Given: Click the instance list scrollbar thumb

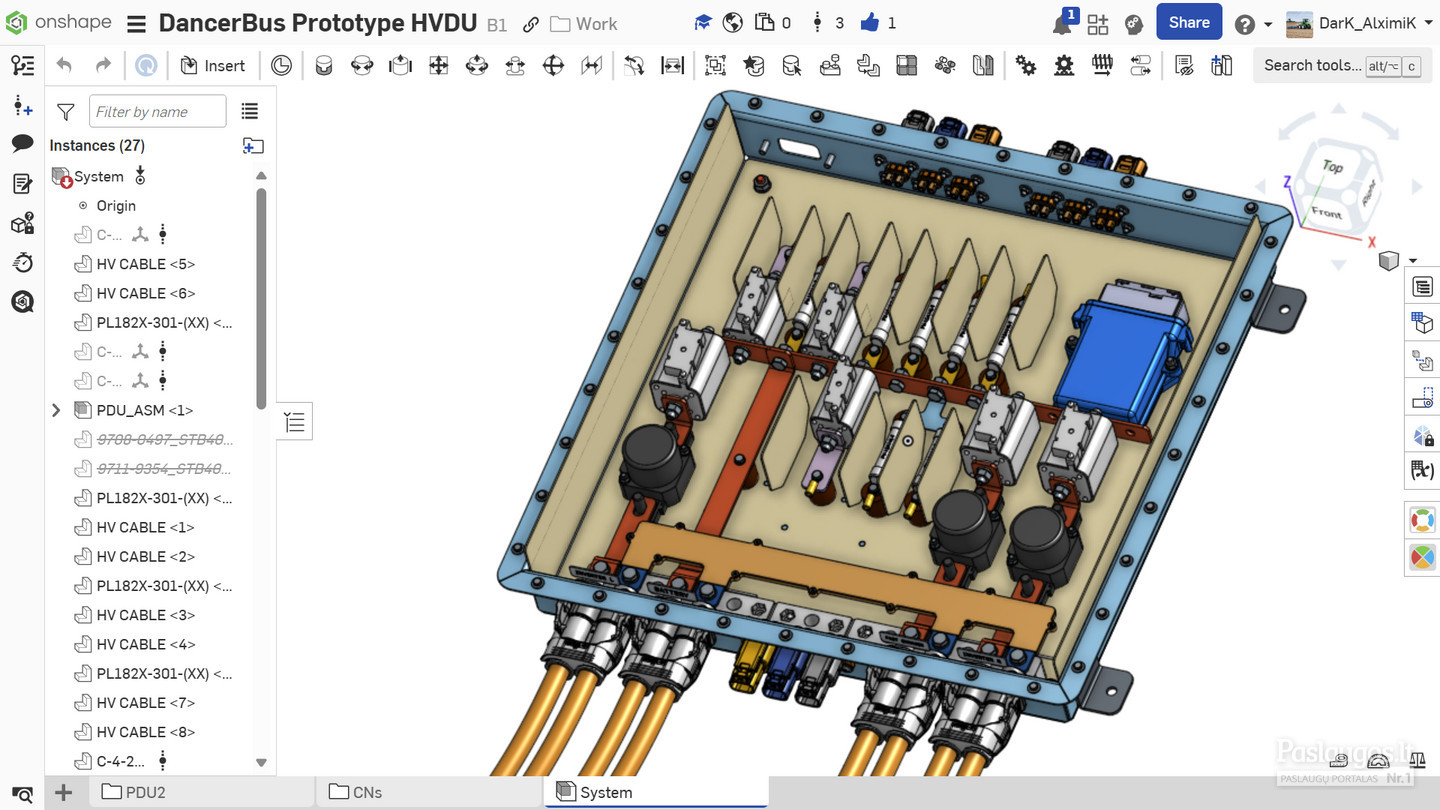Looking at the screenshot, I should pyautogui.click(x=261, y=297).
